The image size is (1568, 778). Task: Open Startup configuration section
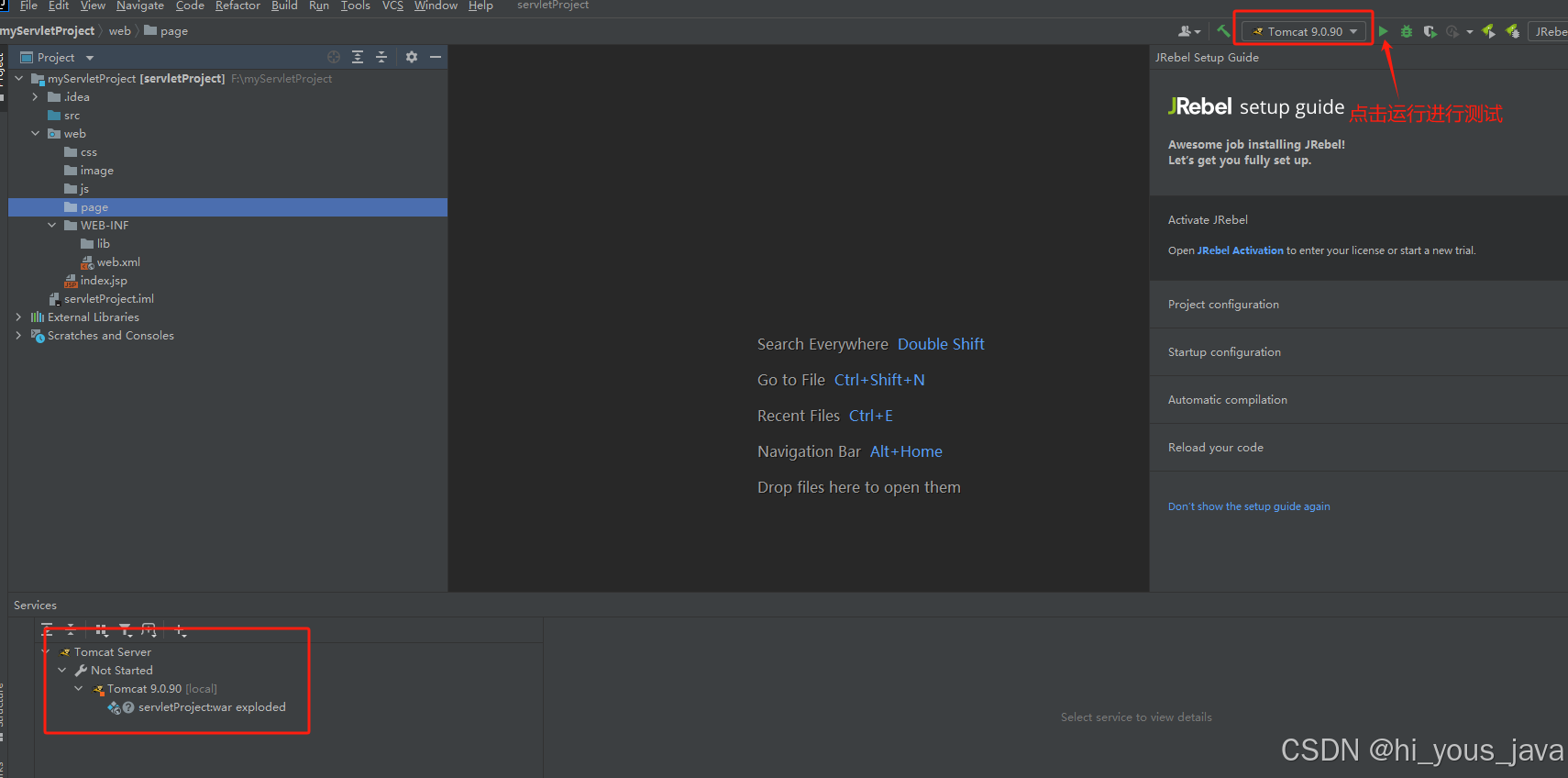click(x=1358, y=352)
